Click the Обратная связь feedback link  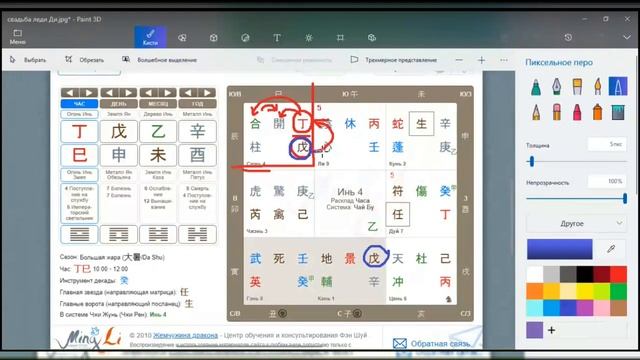click(432, 343)
